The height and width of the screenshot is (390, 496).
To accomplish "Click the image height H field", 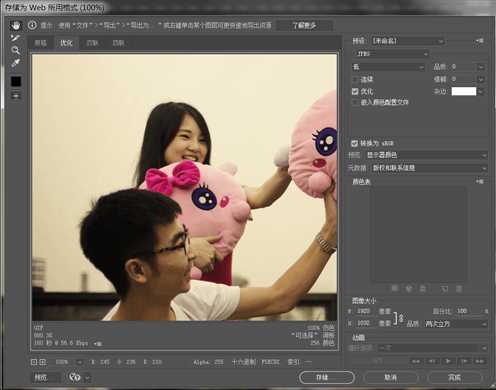I will click(x=365, y=323).
